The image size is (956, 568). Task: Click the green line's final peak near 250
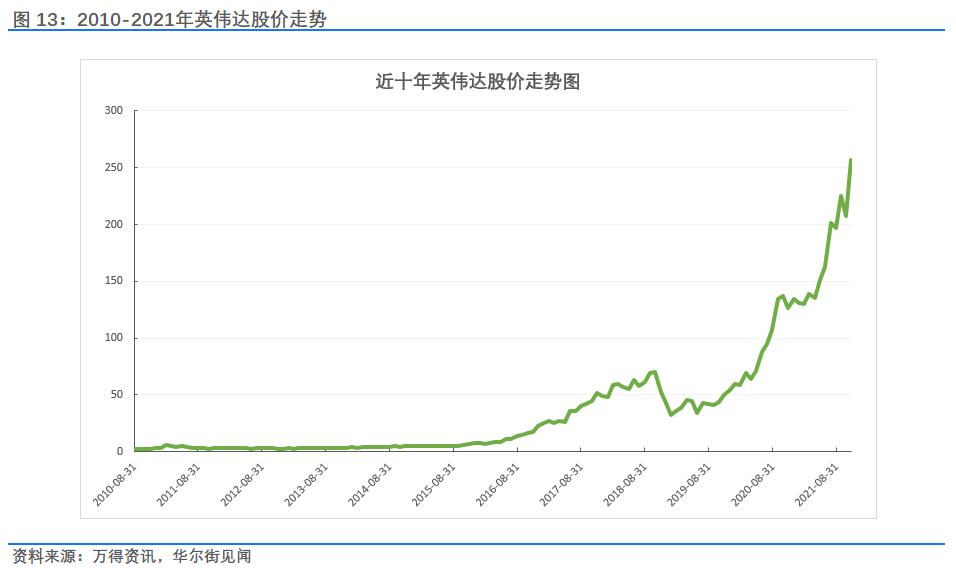(x=851, y=160)
